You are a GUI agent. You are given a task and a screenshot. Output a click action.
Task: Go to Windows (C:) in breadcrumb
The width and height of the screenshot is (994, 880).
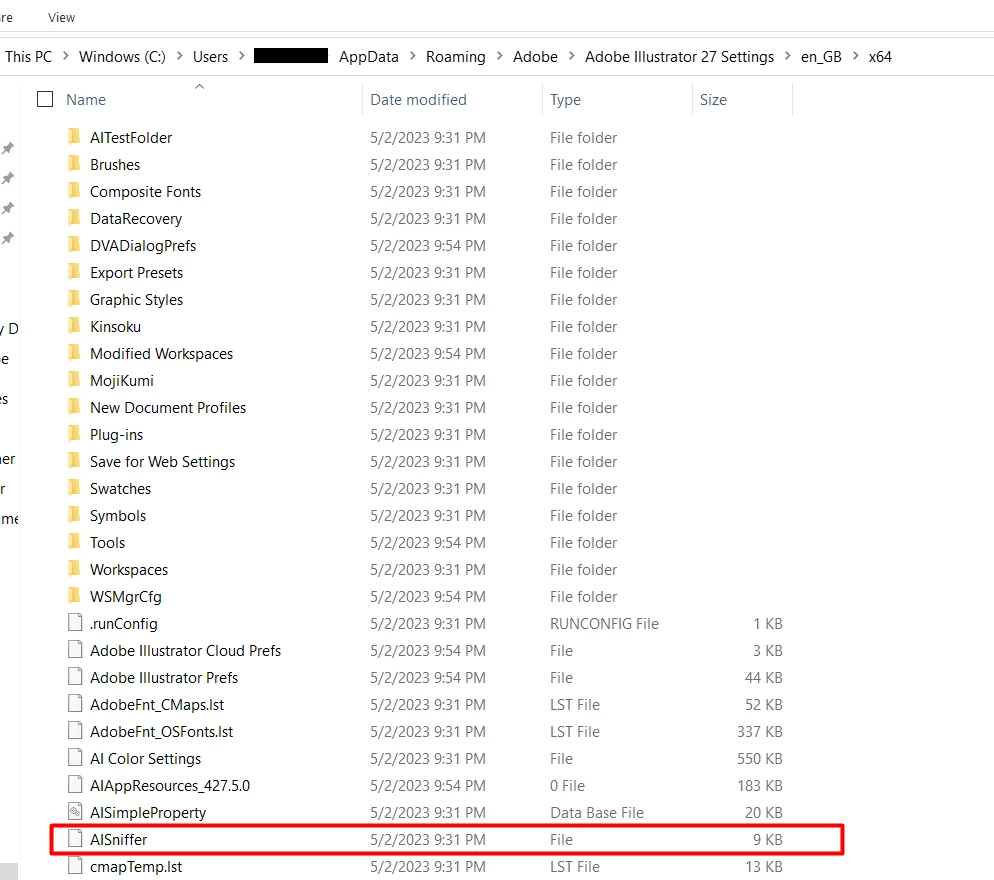tap(122, 56)
